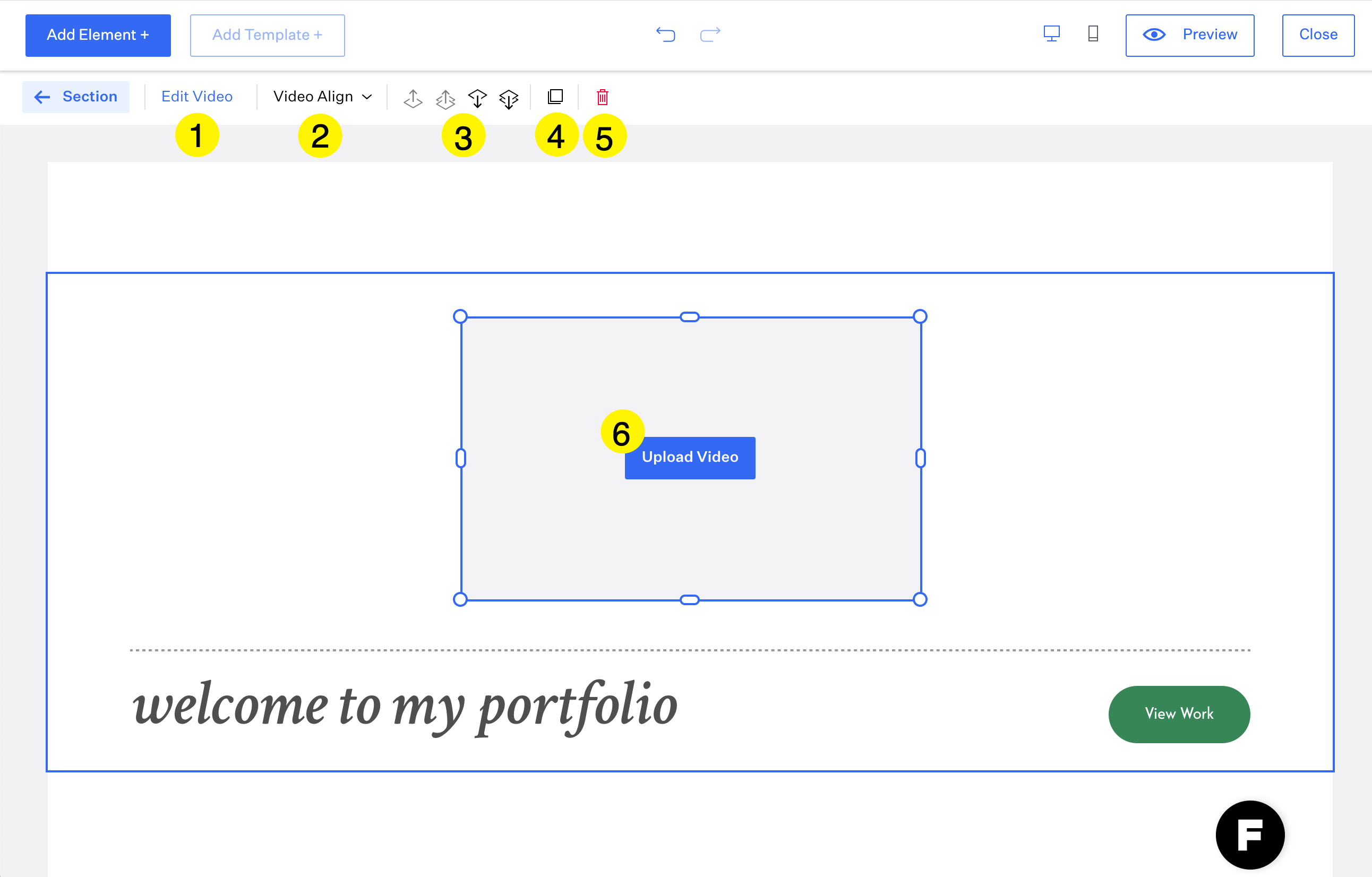Duplicate the selected video element
The image size is (1372, 877).
click(555, 97)
